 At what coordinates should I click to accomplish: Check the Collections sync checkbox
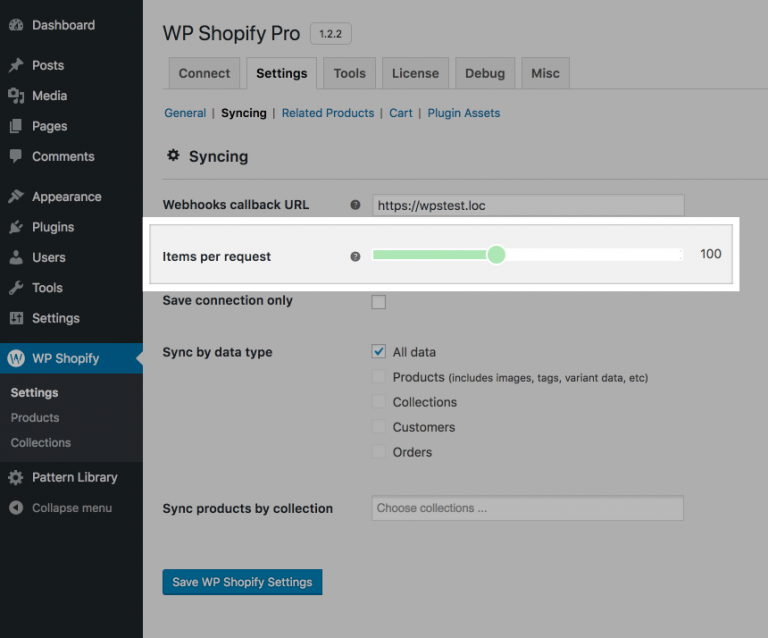tap(379, 402)
